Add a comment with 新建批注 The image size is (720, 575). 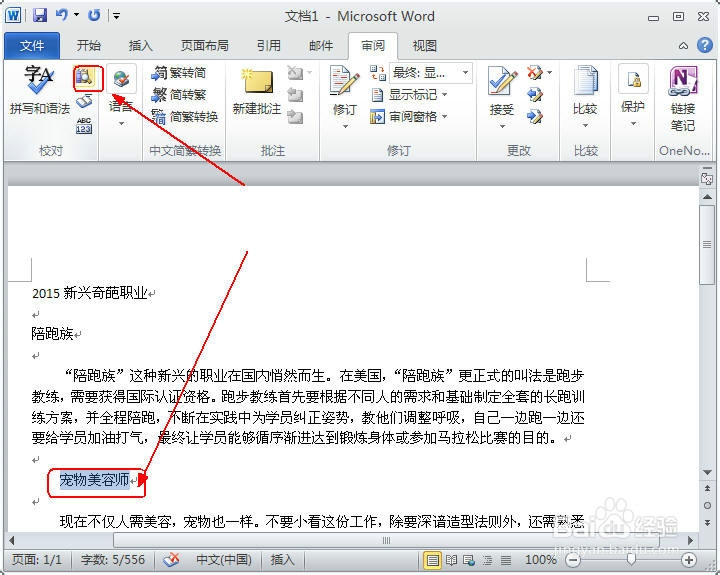coord(257,91)
